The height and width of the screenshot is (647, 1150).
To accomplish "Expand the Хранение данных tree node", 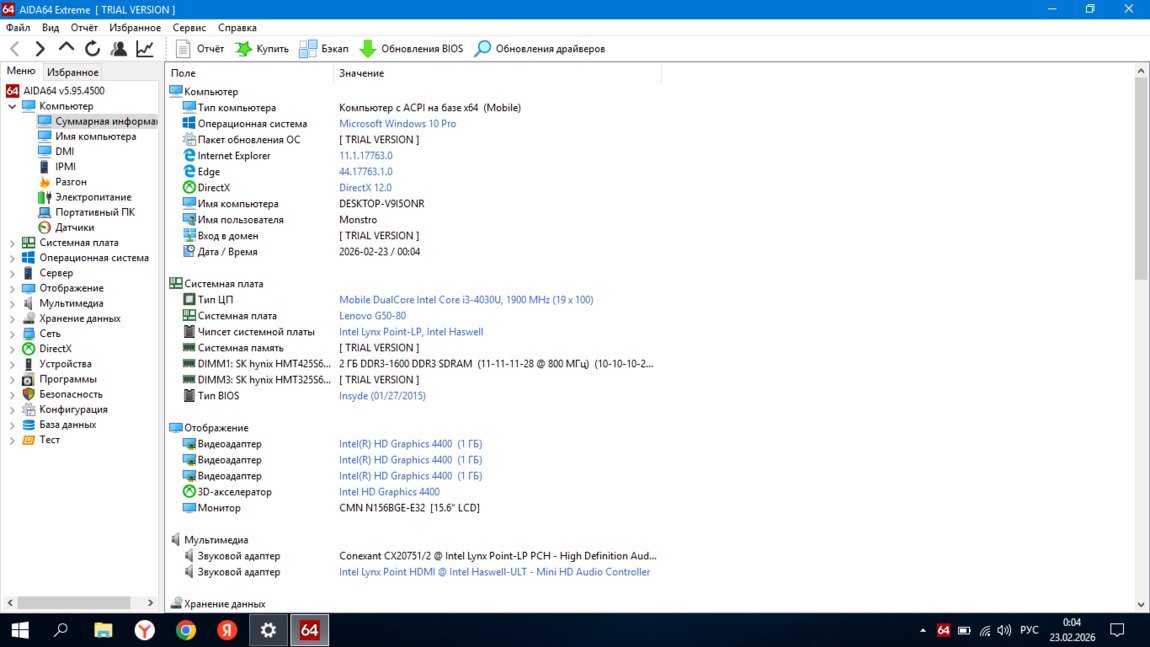I will pyautogui.click(x=12, y=319).
